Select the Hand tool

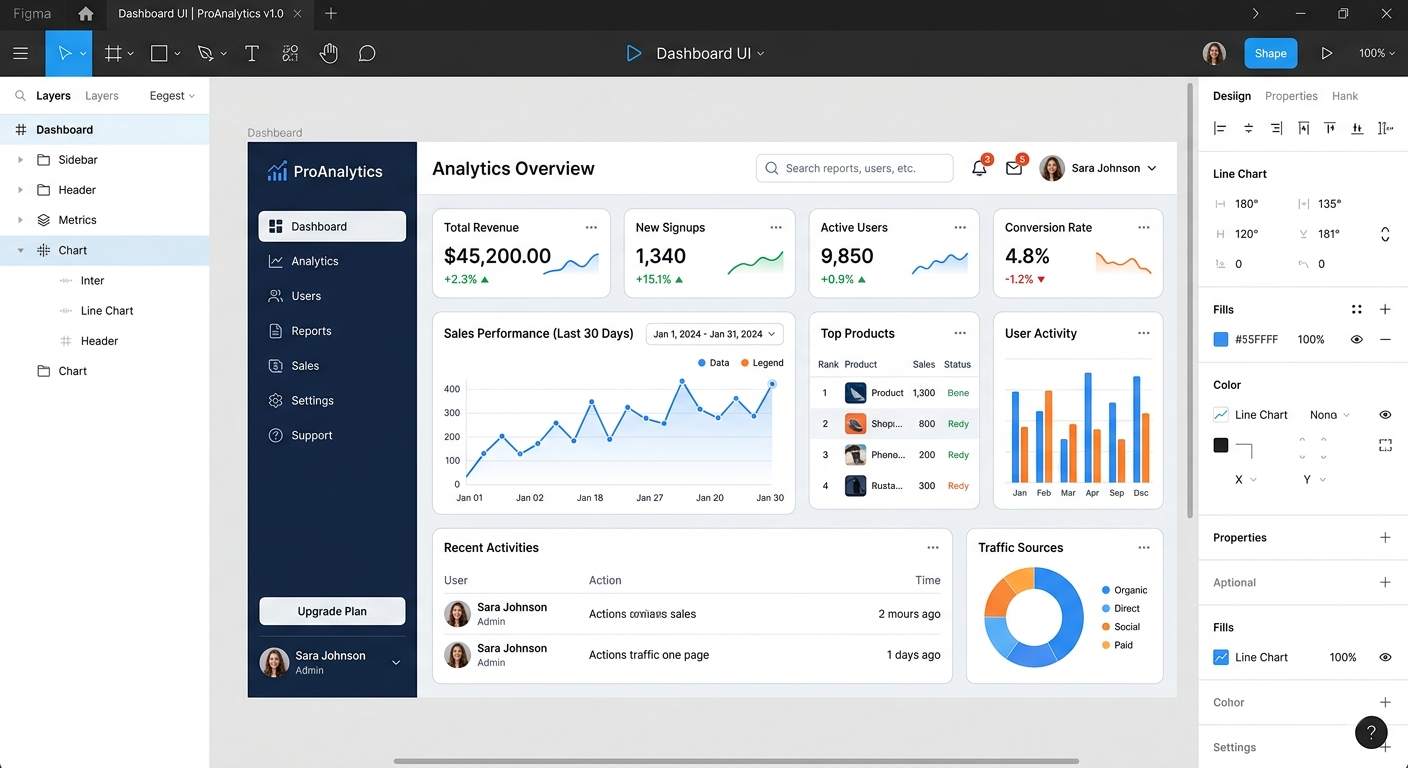pos(328,53)
